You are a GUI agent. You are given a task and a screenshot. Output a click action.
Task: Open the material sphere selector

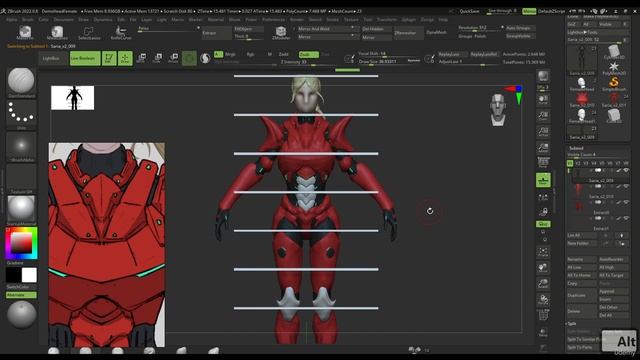tap(21, 210)
